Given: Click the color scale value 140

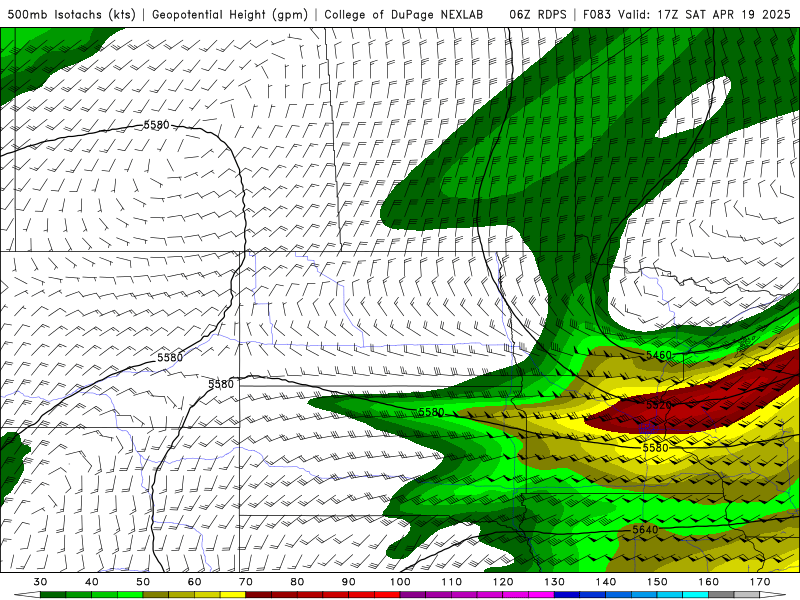Looking at the screenshot, I should [606, 582].
